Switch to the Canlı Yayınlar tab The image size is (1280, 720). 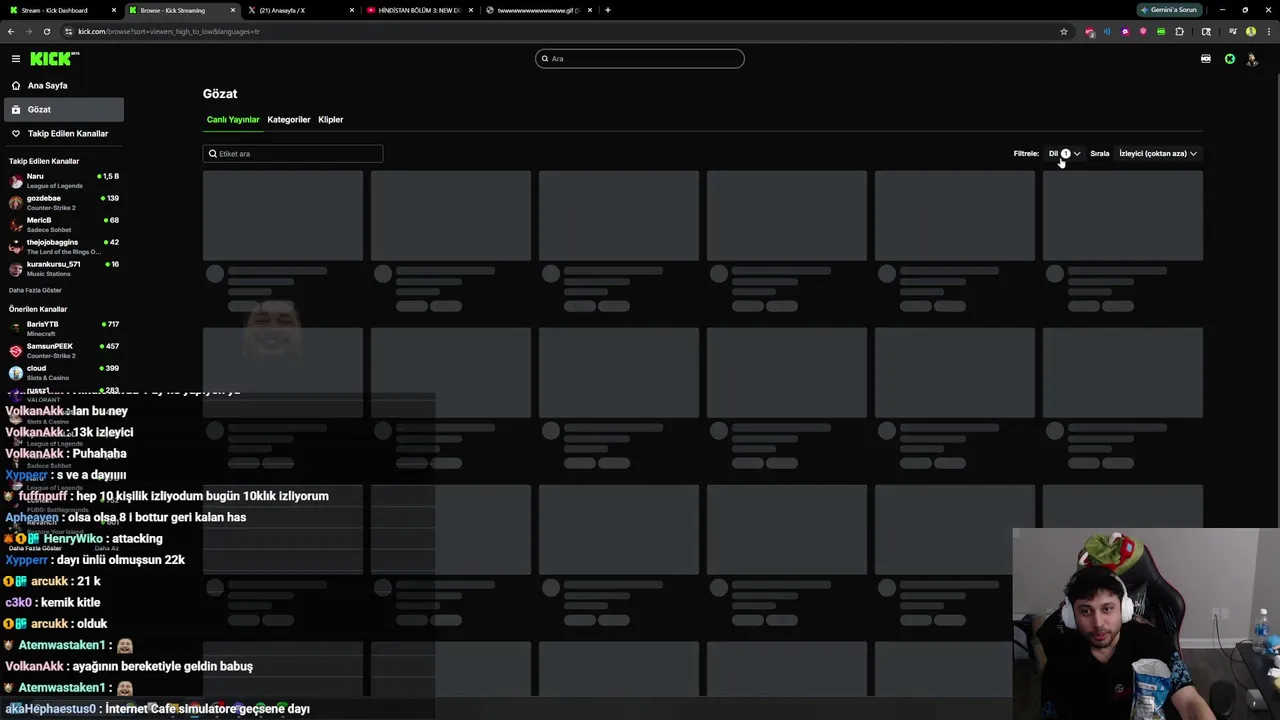point(233,120)
